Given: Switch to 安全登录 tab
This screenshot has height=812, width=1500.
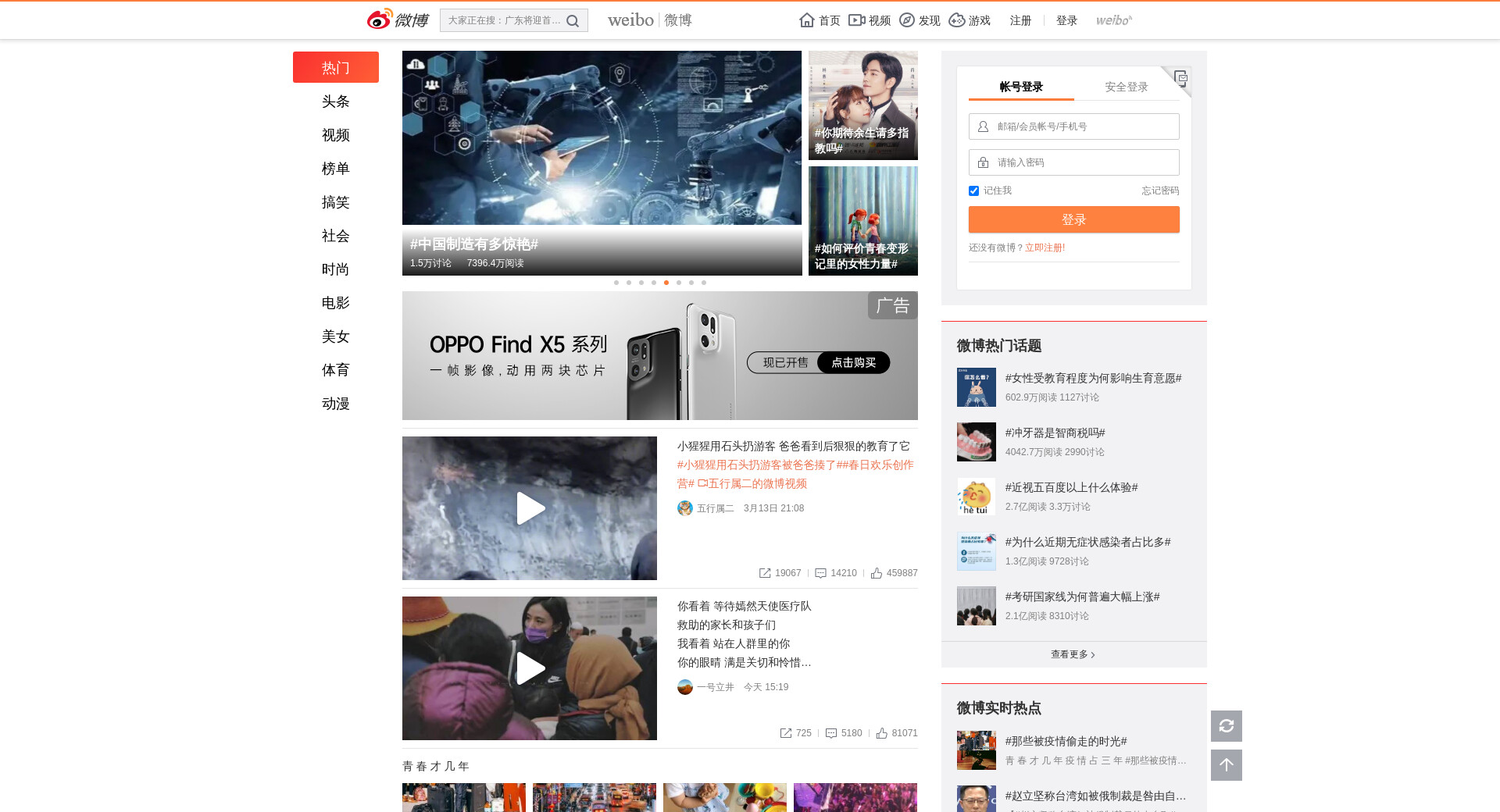Looking at the screenshot, I should pos(1126,87).
